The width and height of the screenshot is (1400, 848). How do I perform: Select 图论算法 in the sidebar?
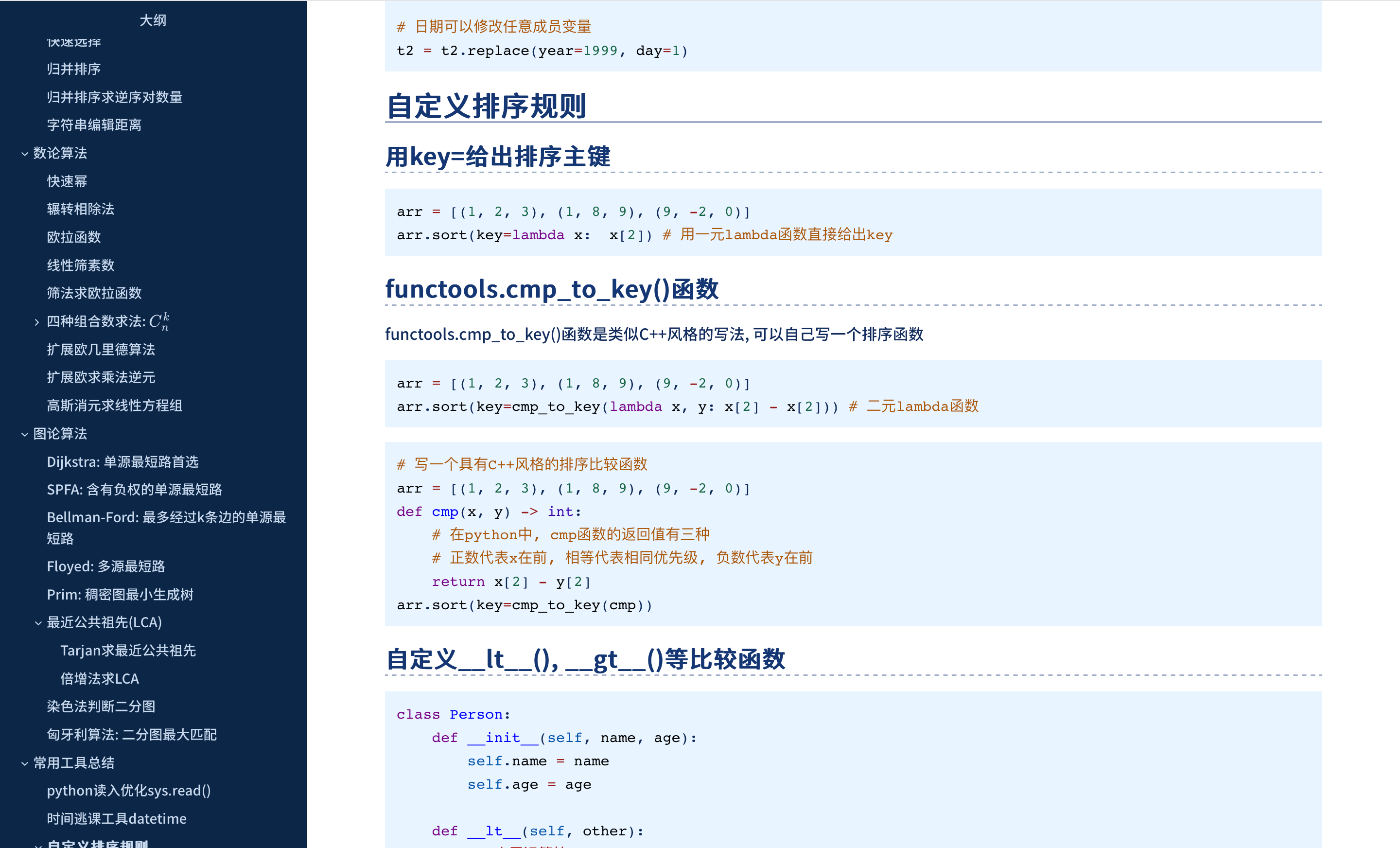[60, 434]
